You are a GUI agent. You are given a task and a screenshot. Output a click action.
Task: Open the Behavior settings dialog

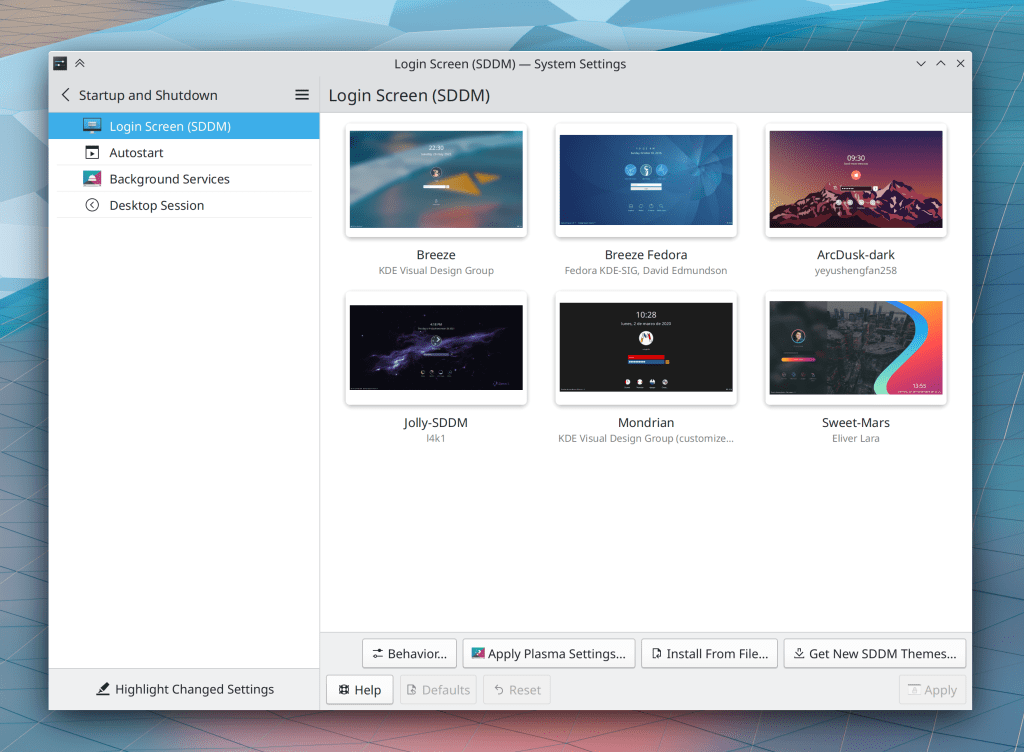(409, 654)
